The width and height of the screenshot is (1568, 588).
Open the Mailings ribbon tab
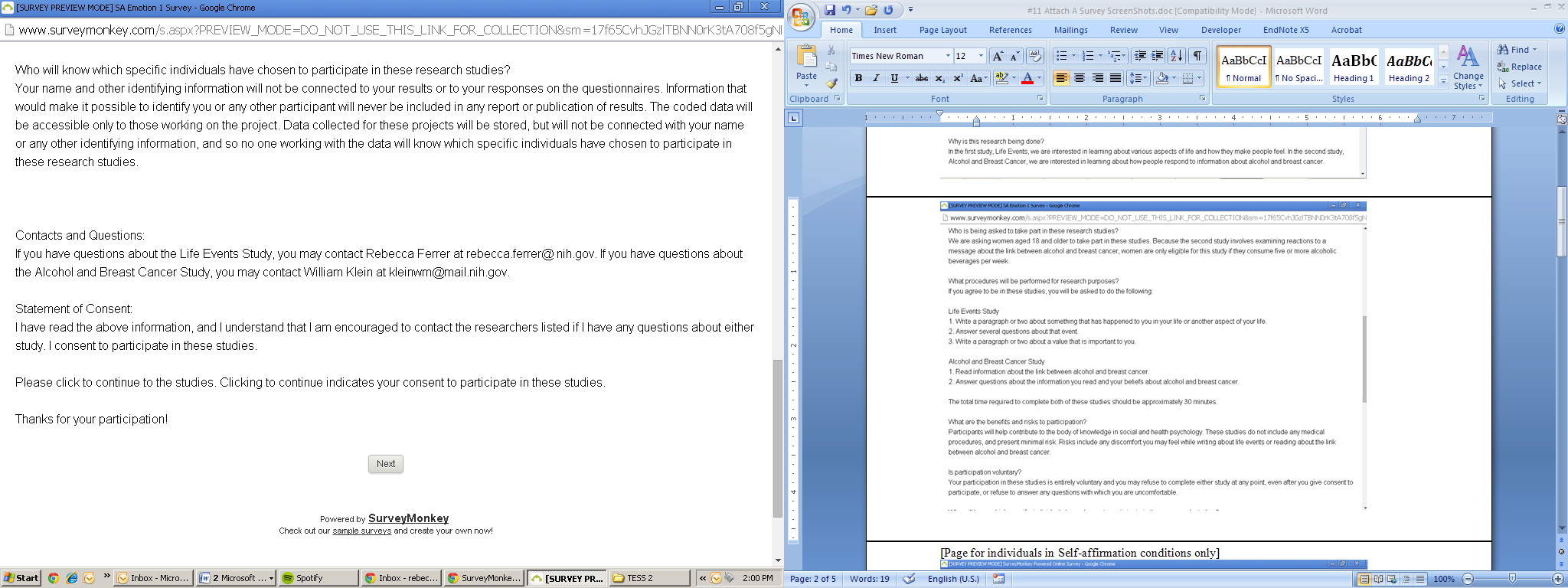1070,30
